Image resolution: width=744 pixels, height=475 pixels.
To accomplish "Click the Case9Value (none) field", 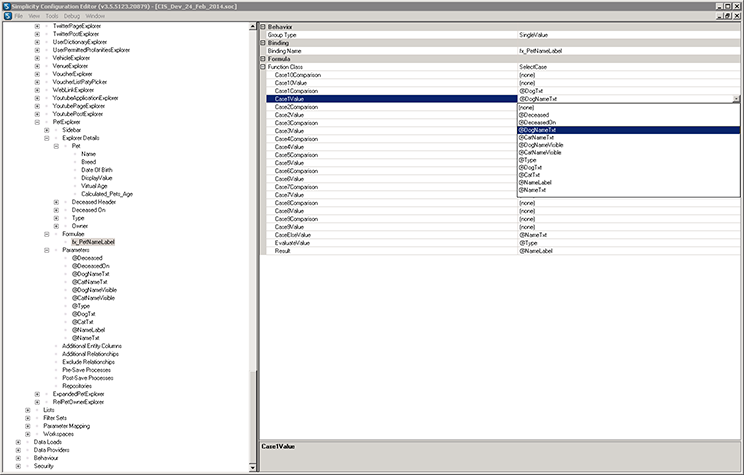I will pyautogui.click(x=629, y=227).
